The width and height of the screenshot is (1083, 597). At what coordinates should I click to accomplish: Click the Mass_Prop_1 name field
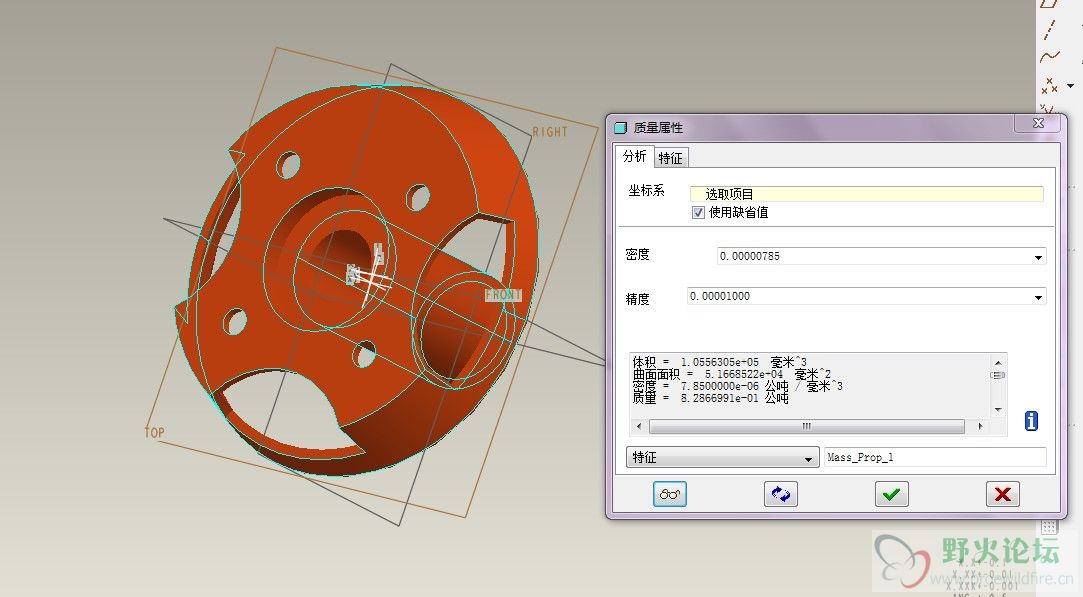click(x=934, y=458)
